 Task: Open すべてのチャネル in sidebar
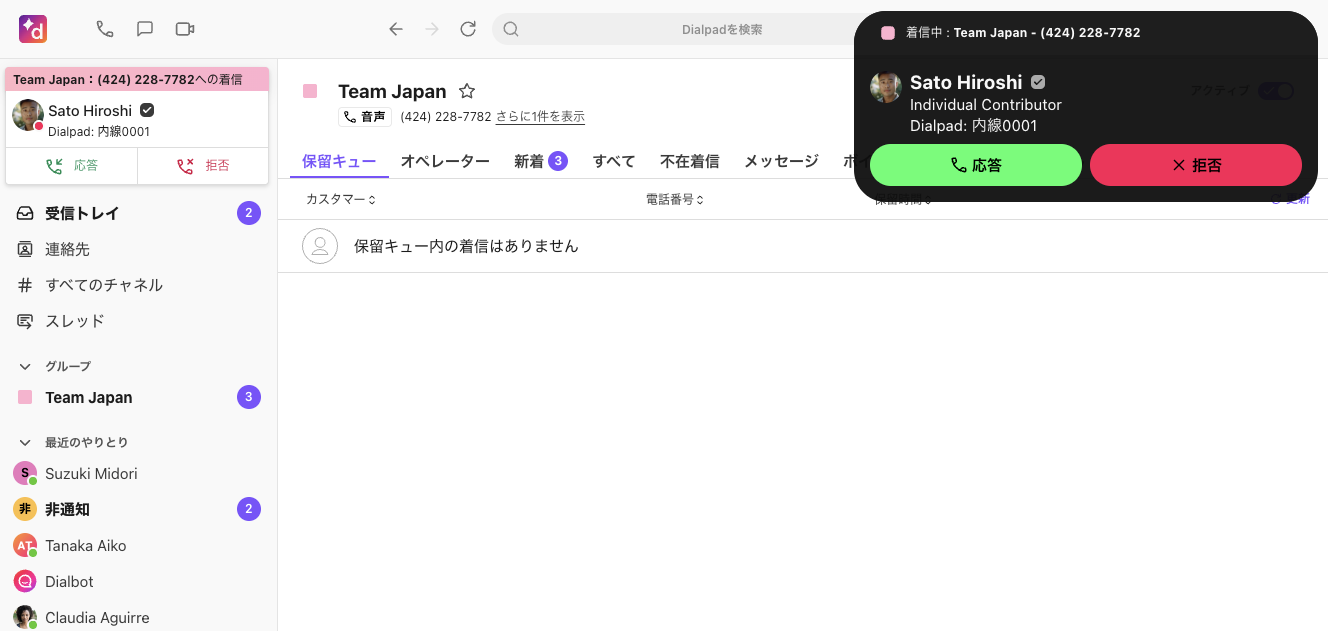click(137, 285)
